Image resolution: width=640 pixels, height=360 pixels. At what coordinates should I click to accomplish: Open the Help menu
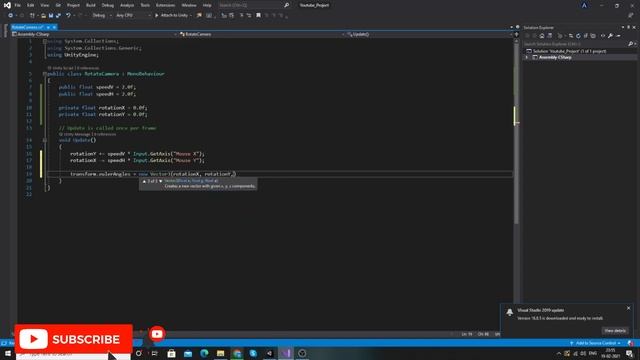tap(207, 5)
